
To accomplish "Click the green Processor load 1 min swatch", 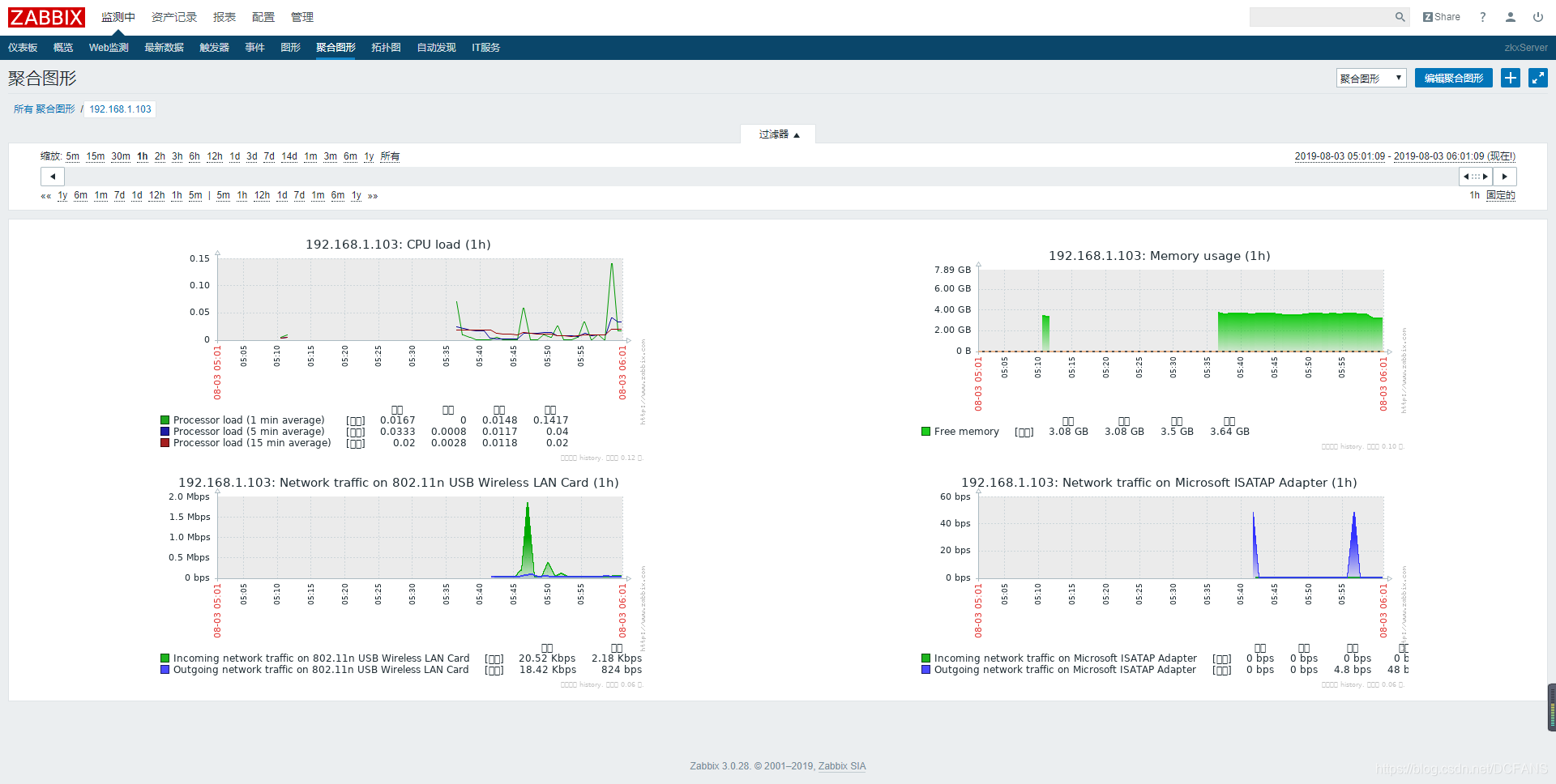I will [165, 420].
